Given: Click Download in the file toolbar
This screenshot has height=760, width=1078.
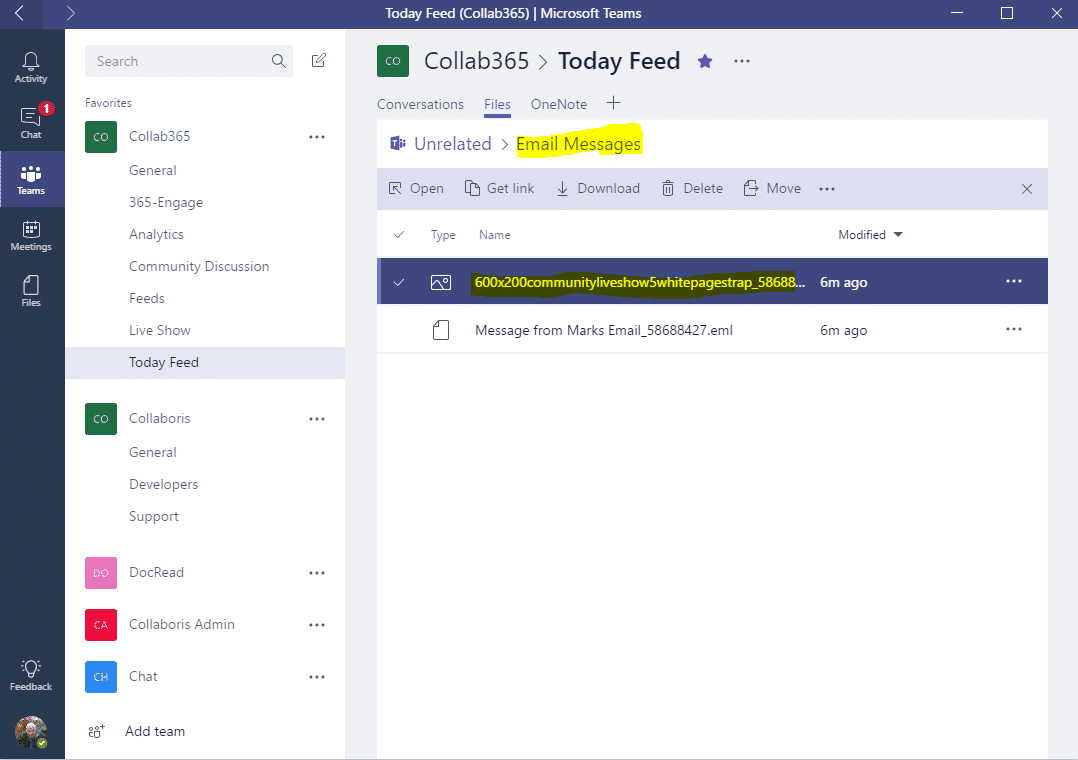Looking at the screenshot, I should tap(598, 188).
